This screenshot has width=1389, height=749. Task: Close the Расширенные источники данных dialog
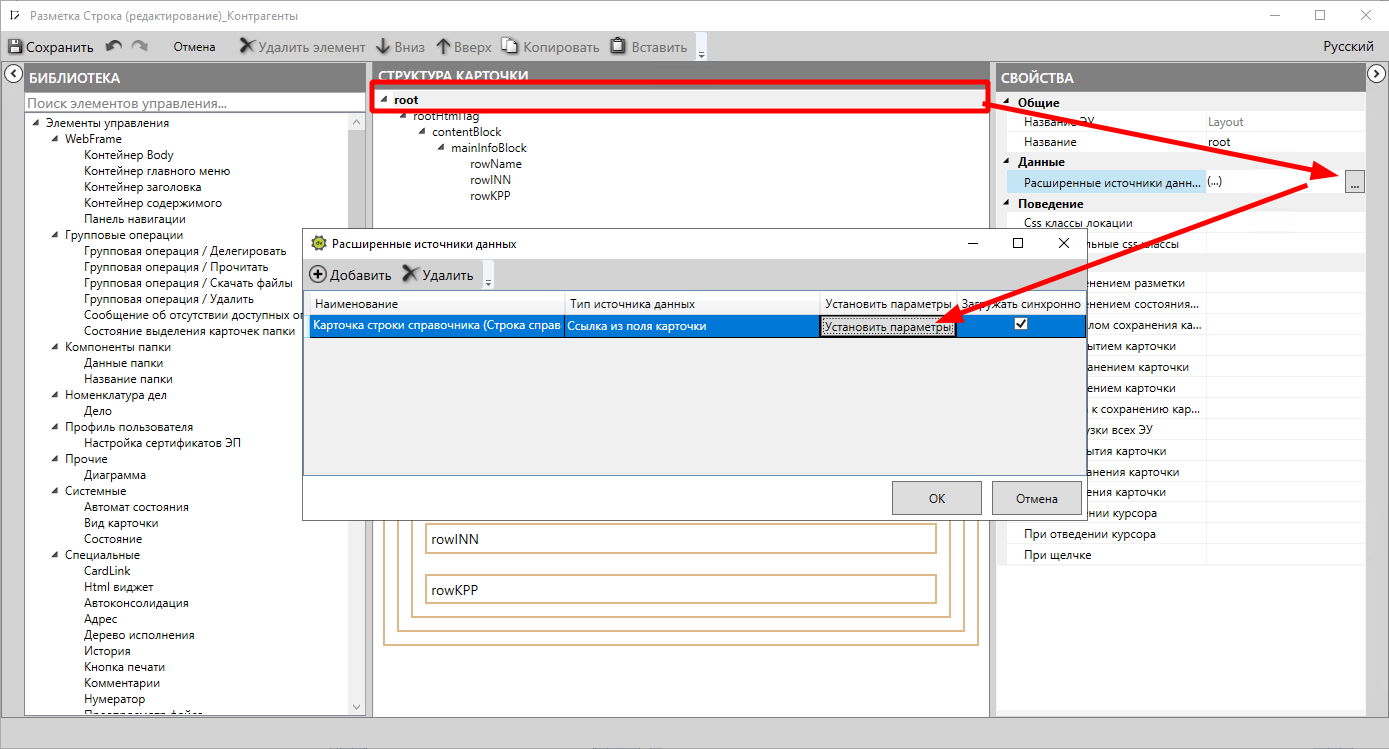coord(1064,243)
